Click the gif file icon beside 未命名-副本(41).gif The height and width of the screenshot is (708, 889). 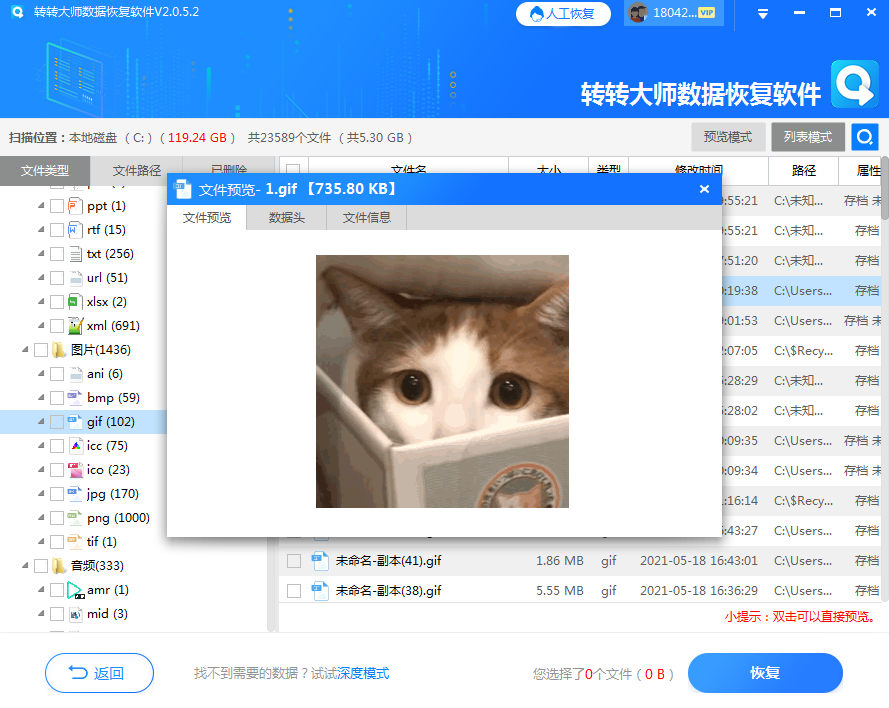tap(319, 561)
